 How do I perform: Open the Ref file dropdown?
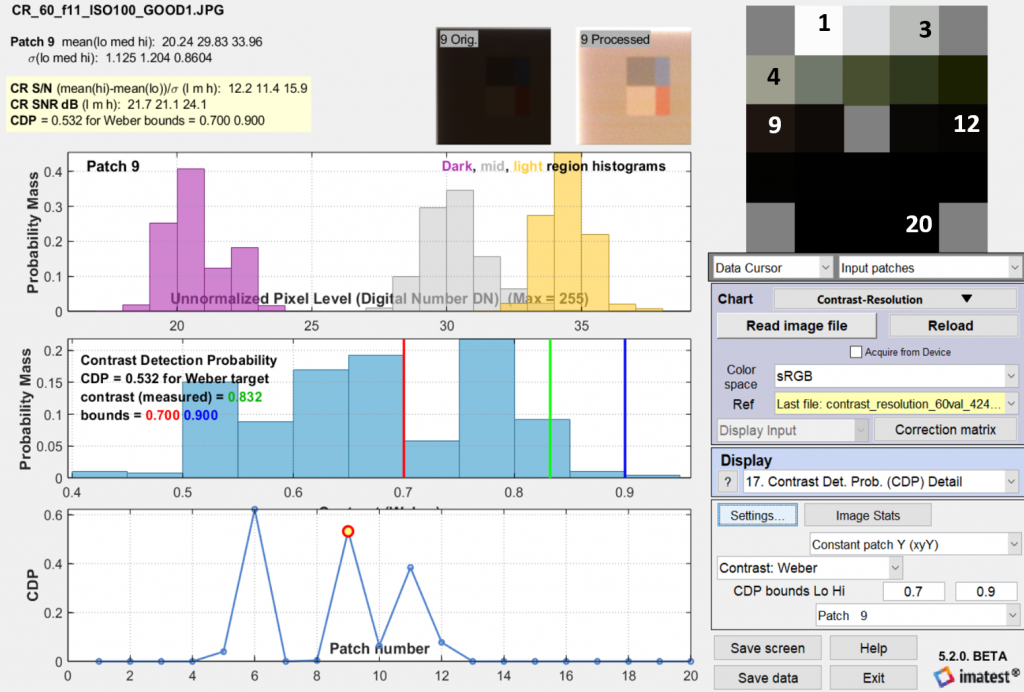click(895, 404)
